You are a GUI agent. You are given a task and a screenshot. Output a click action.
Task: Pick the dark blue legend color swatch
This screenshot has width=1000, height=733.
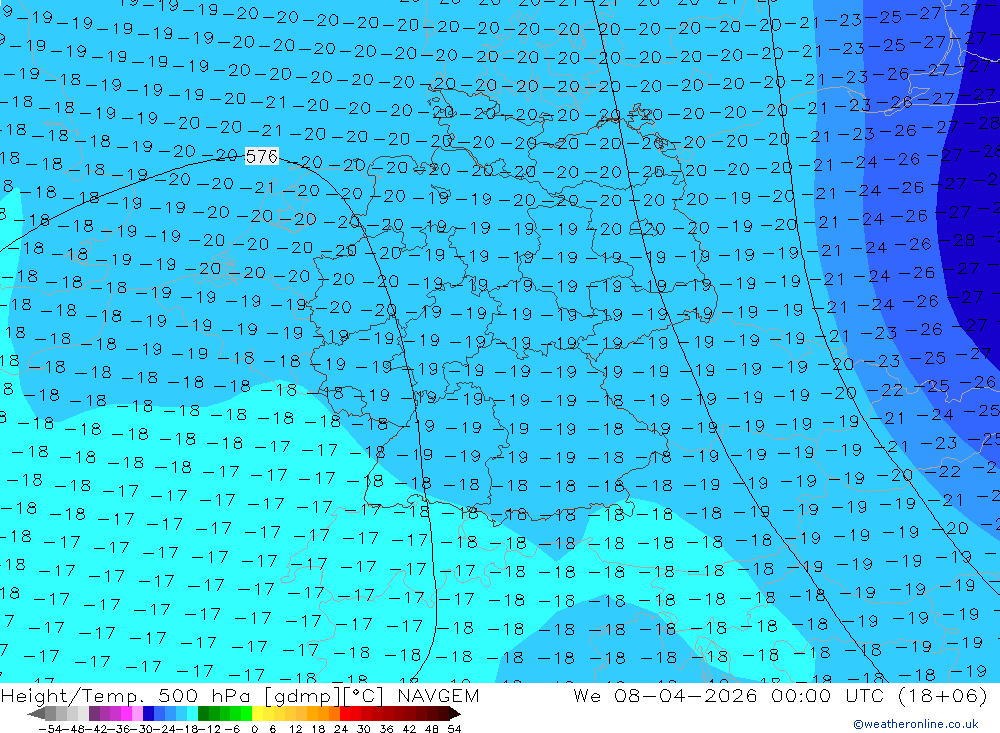pos(149,713)
